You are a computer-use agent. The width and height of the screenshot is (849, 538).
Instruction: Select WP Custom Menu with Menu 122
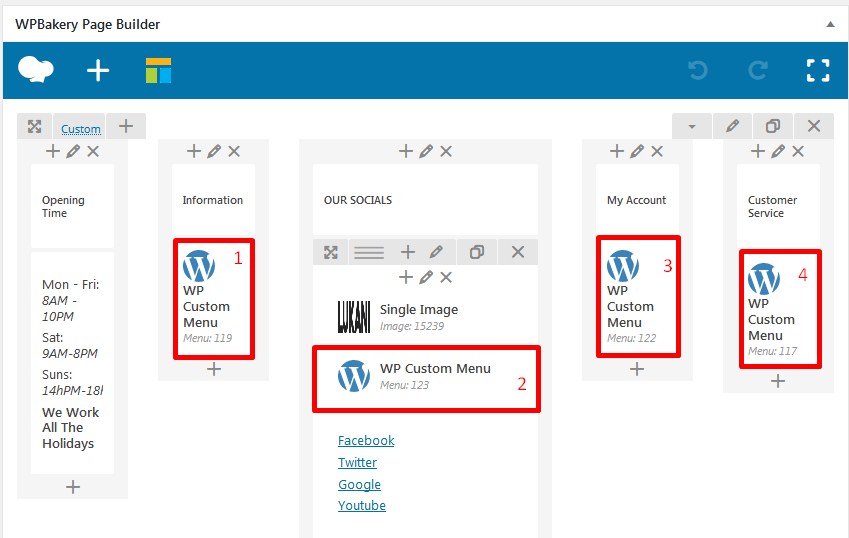click(x=638, y=297)
